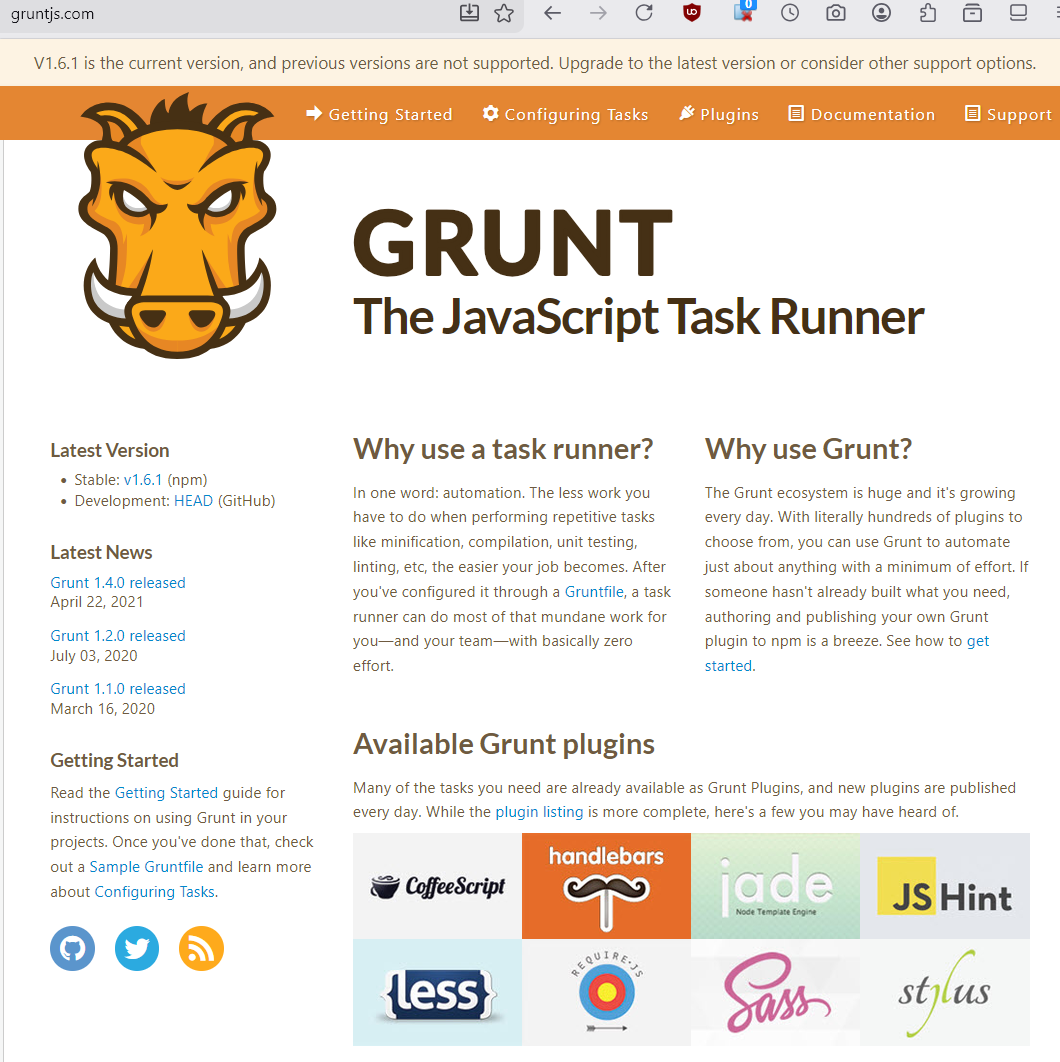Select the CoffeeScript plugin tile
The width and height of the screenshot is (1060, 1062).
438,886
